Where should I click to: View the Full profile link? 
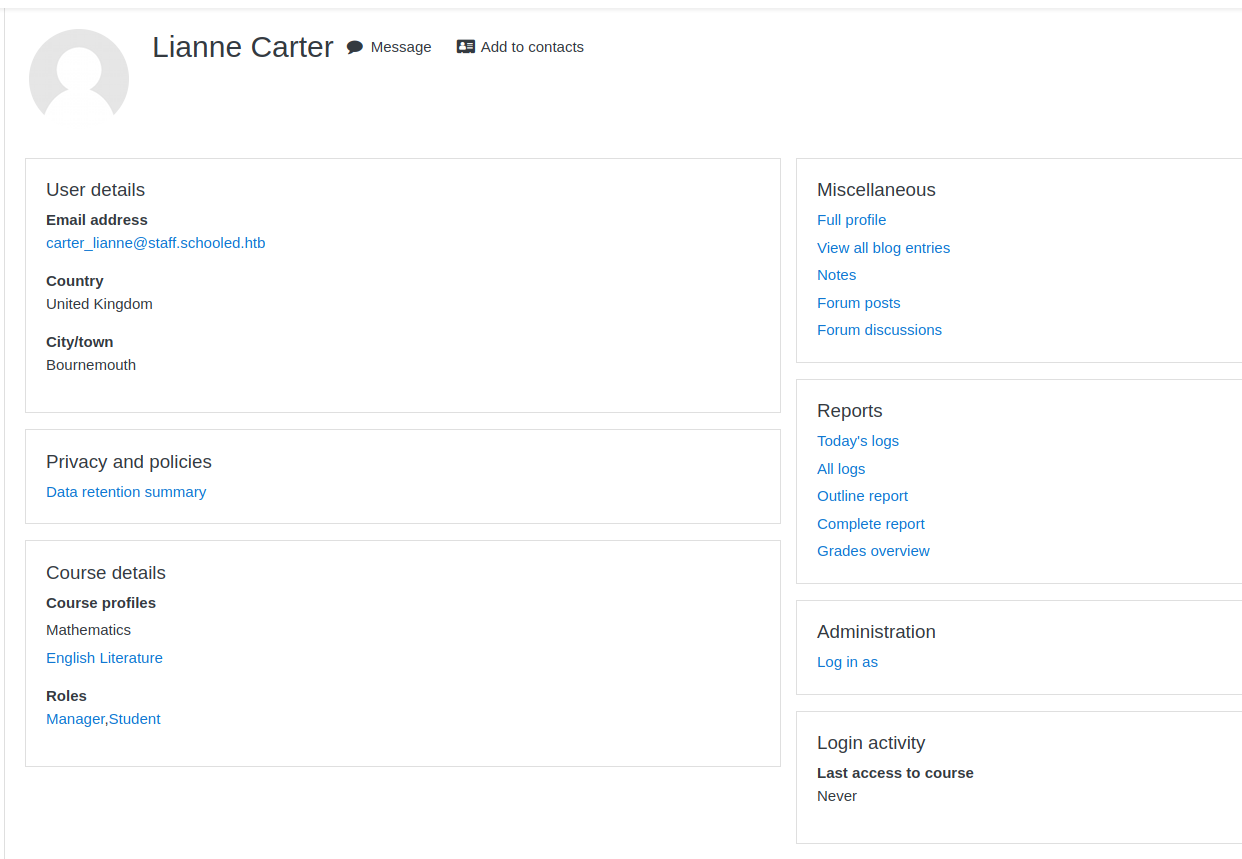point(851,220)
